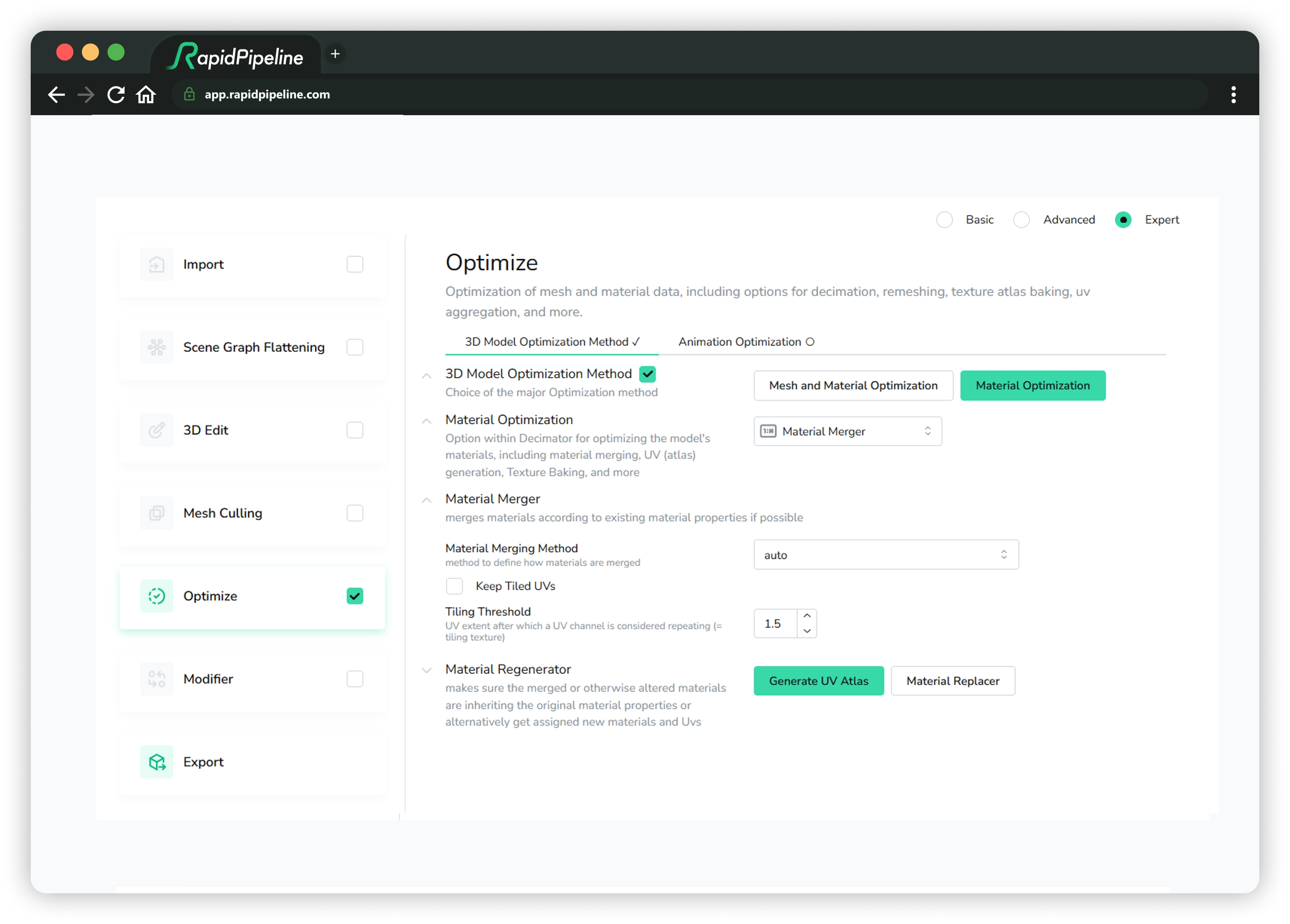Enable the Mesh Culling checkbox
The width and height of the screenshot is (1290, 924).
click(355, 513)
